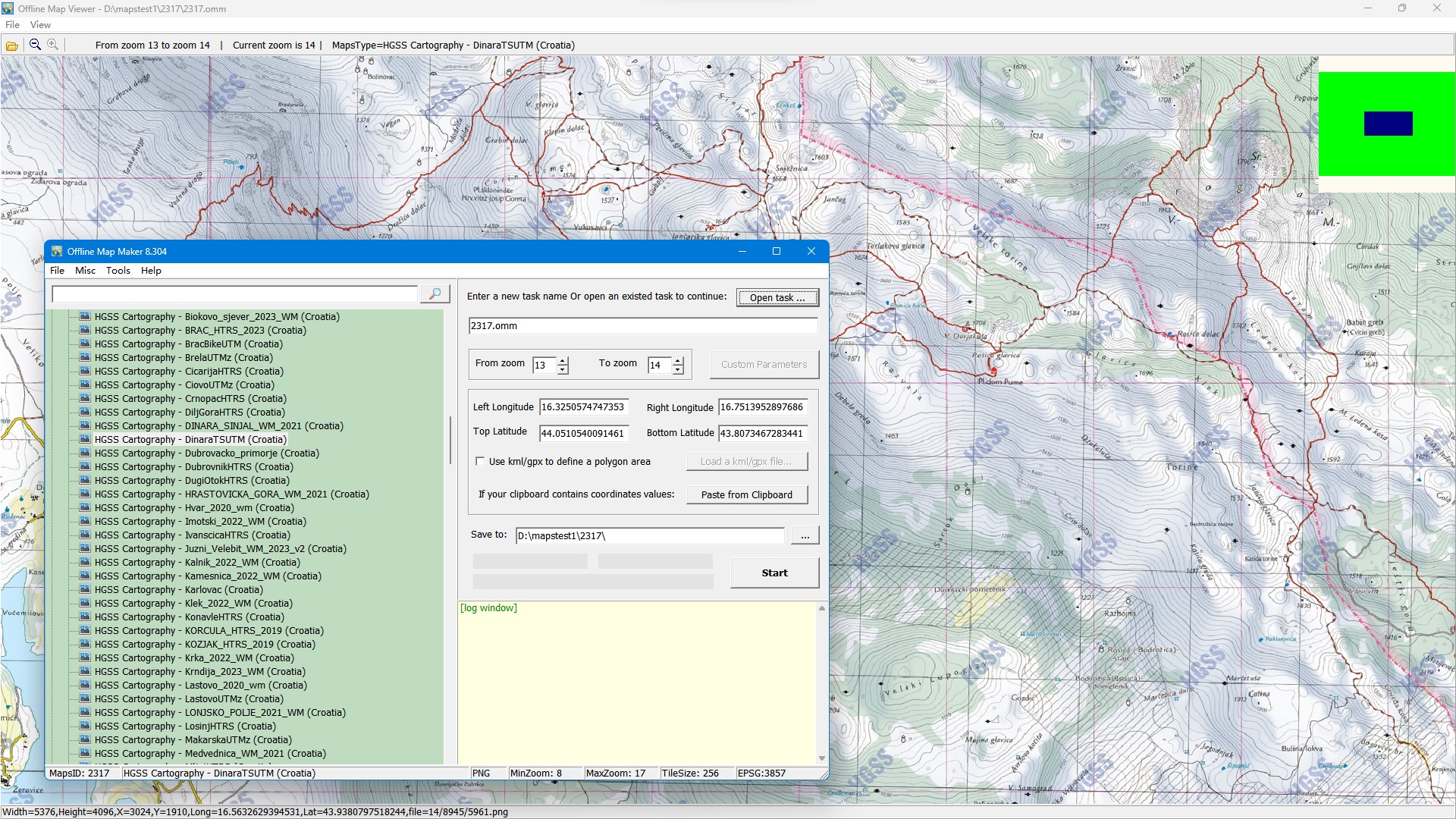Screen dimensions: 1456x819
Task: Select the IvanscicaHTRS map icon
Action: click(85, 535)
